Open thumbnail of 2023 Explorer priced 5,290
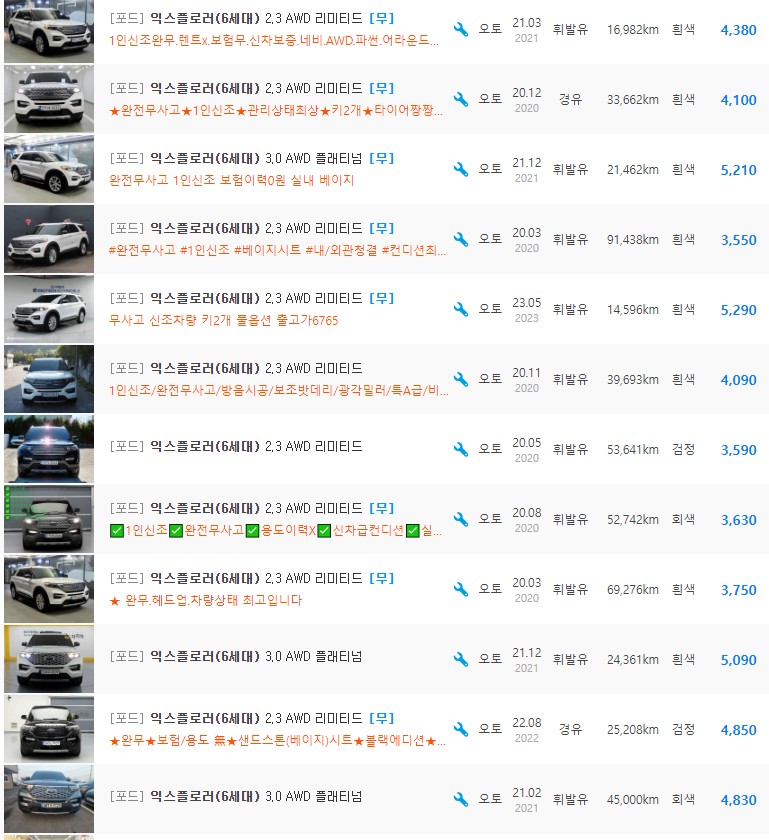 (49, 309)
